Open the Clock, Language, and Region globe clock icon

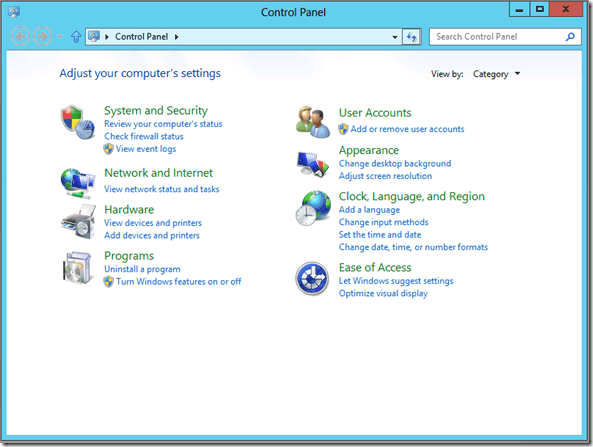313,208
